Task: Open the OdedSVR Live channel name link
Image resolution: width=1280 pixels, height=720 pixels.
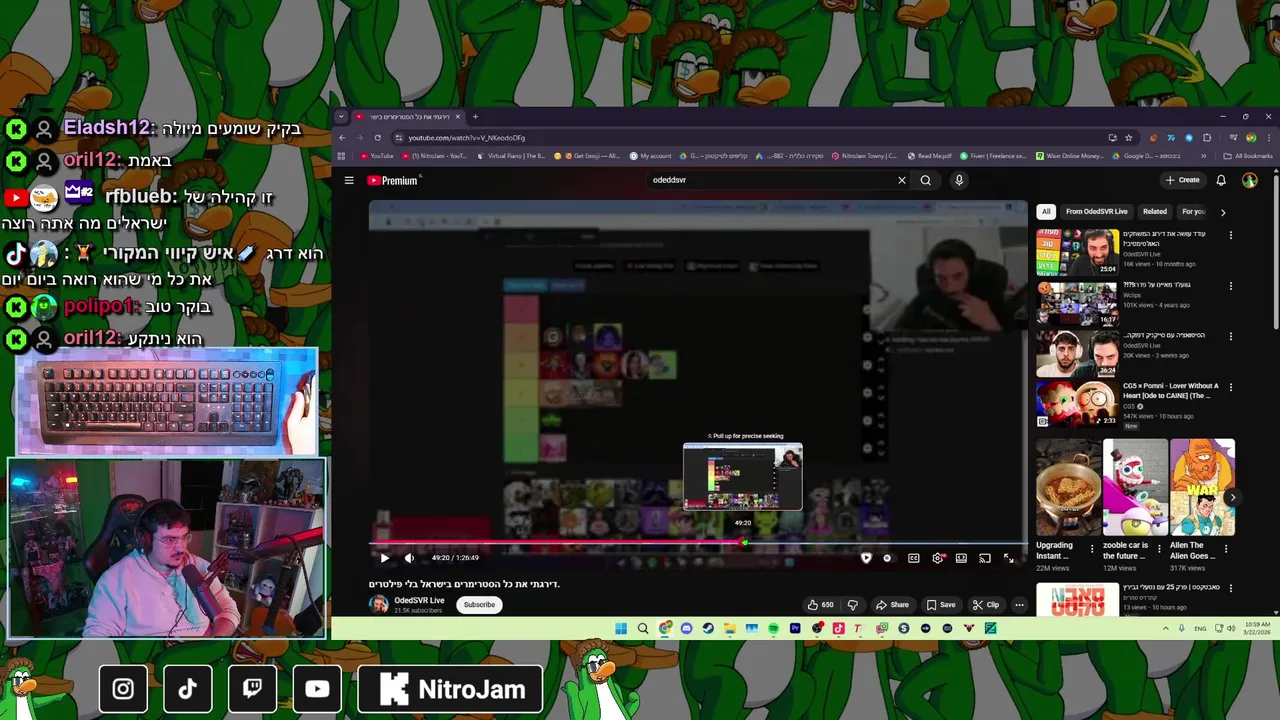Action: [x=419, y=600]
